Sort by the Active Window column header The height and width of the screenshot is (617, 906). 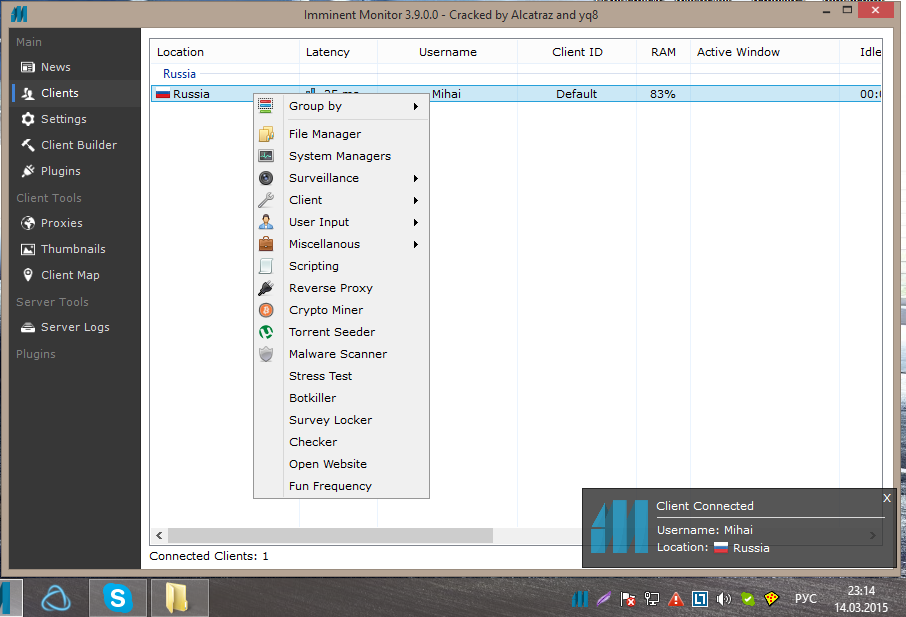[765, 52]
